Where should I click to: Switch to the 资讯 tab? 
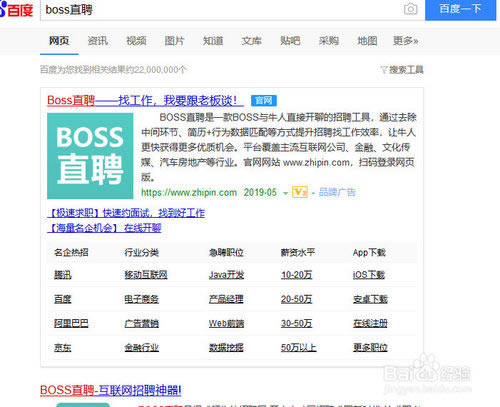click(x=98, y=41)
